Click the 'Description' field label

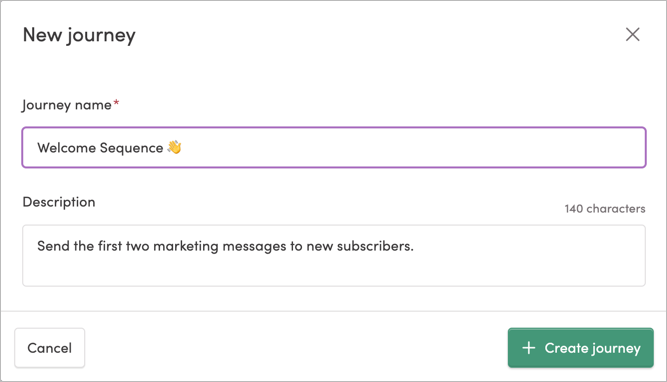click(x=59, y=202)
